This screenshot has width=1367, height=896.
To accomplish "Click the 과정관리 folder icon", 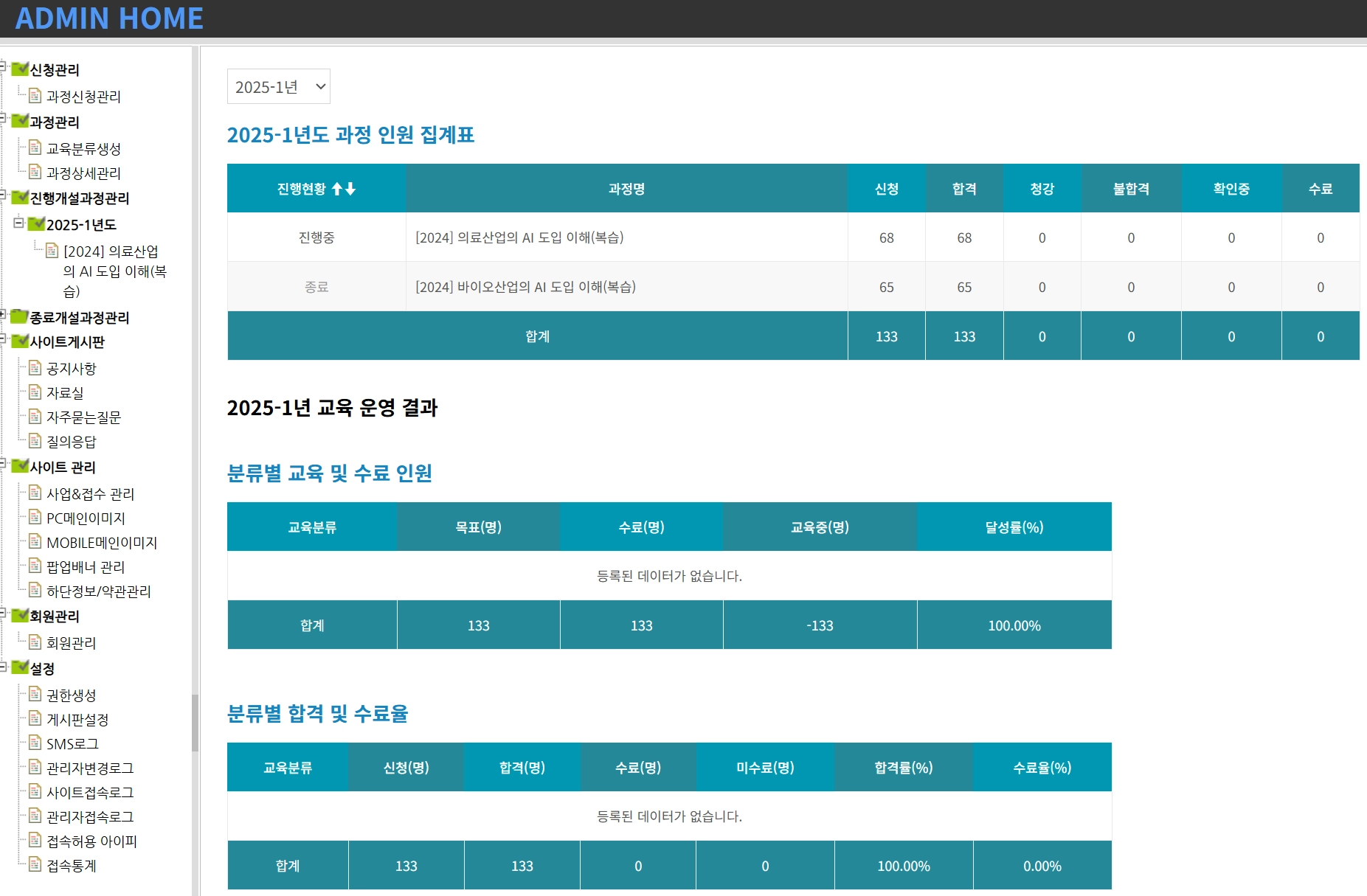I will pyautogui.click(x=20, y=121).
